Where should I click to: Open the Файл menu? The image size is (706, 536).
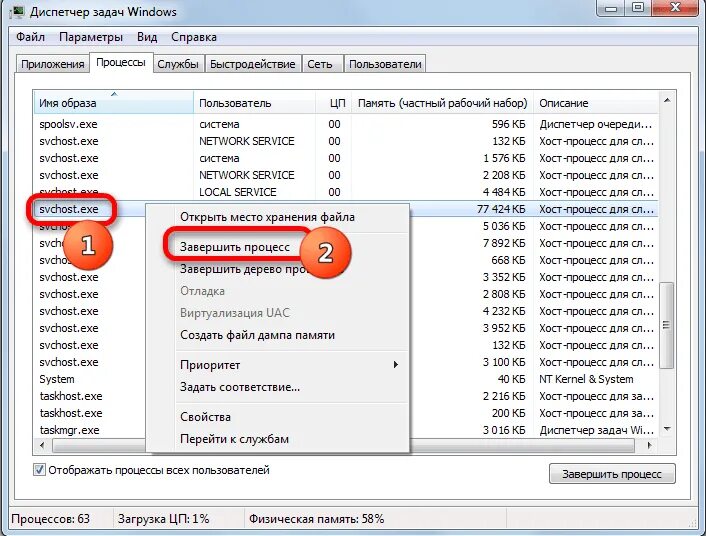(x=31, y=37)
